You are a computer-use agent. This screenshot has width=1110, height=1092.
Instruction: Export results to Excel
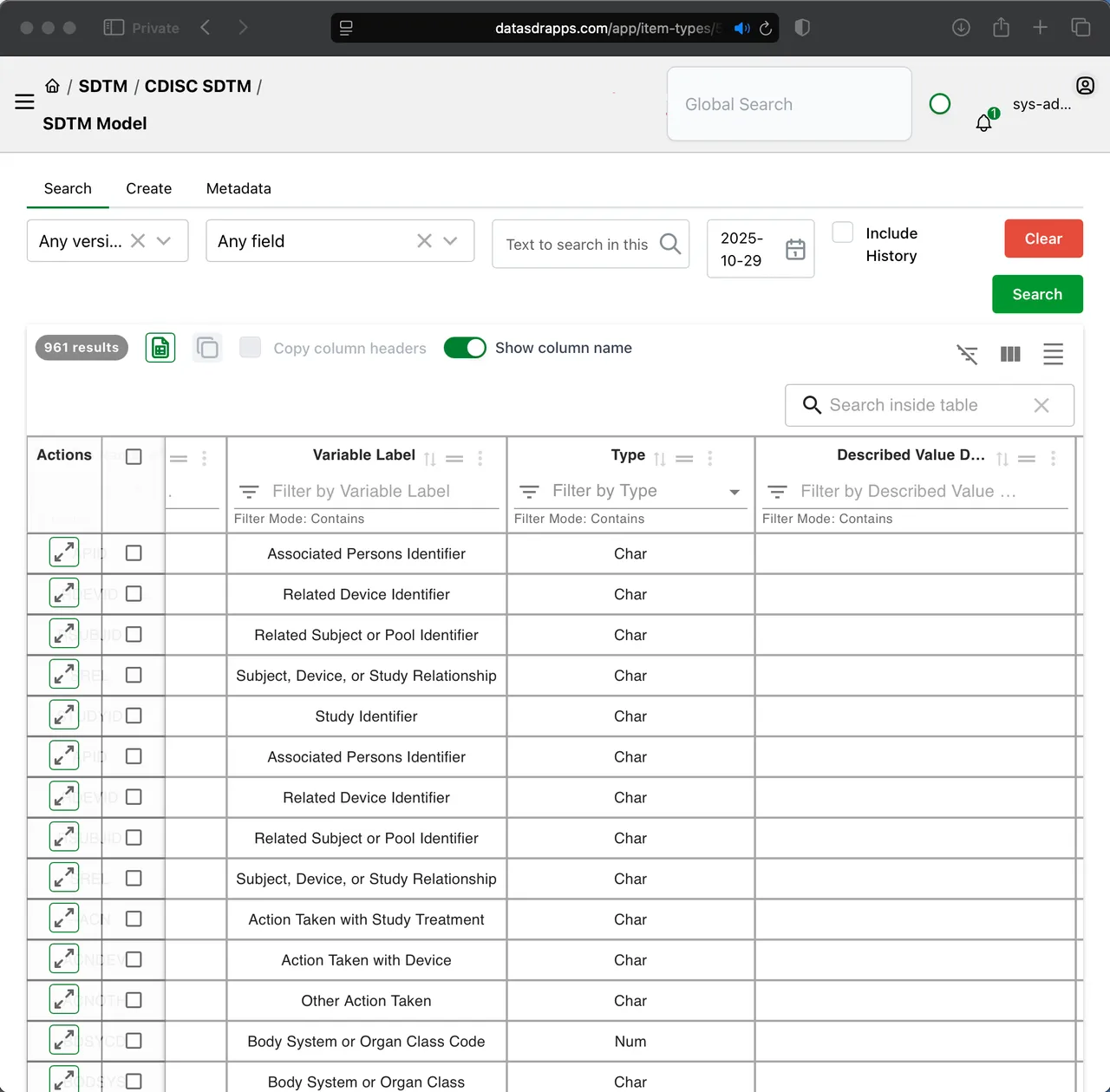tap(160, 347)
